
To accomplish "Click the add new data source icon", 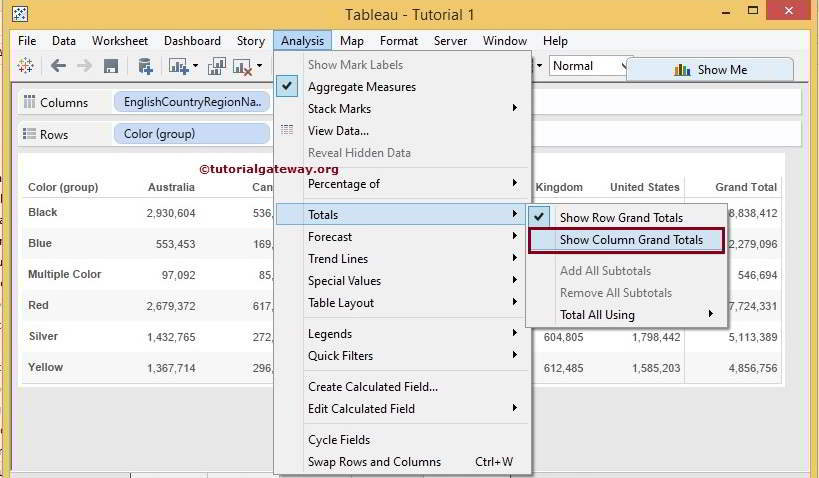I will [x=145, y=66].
